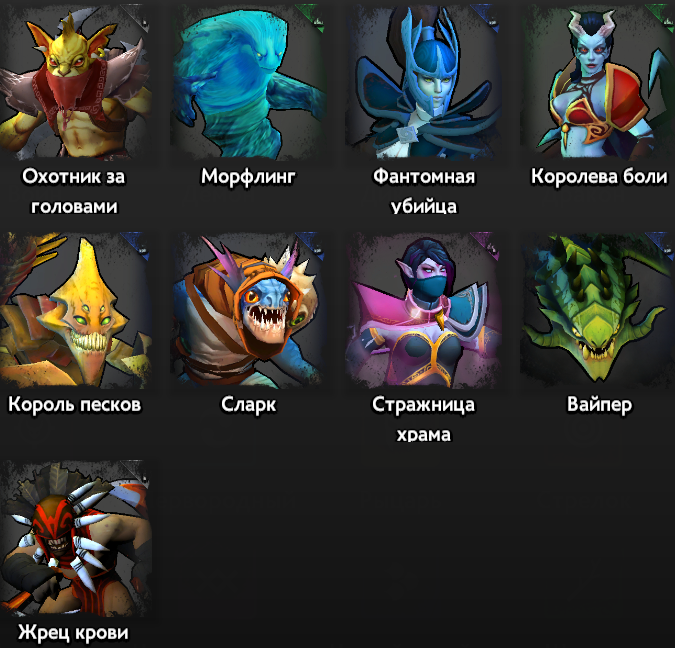Pick the Фантомная убийца hero portrait

424,81
